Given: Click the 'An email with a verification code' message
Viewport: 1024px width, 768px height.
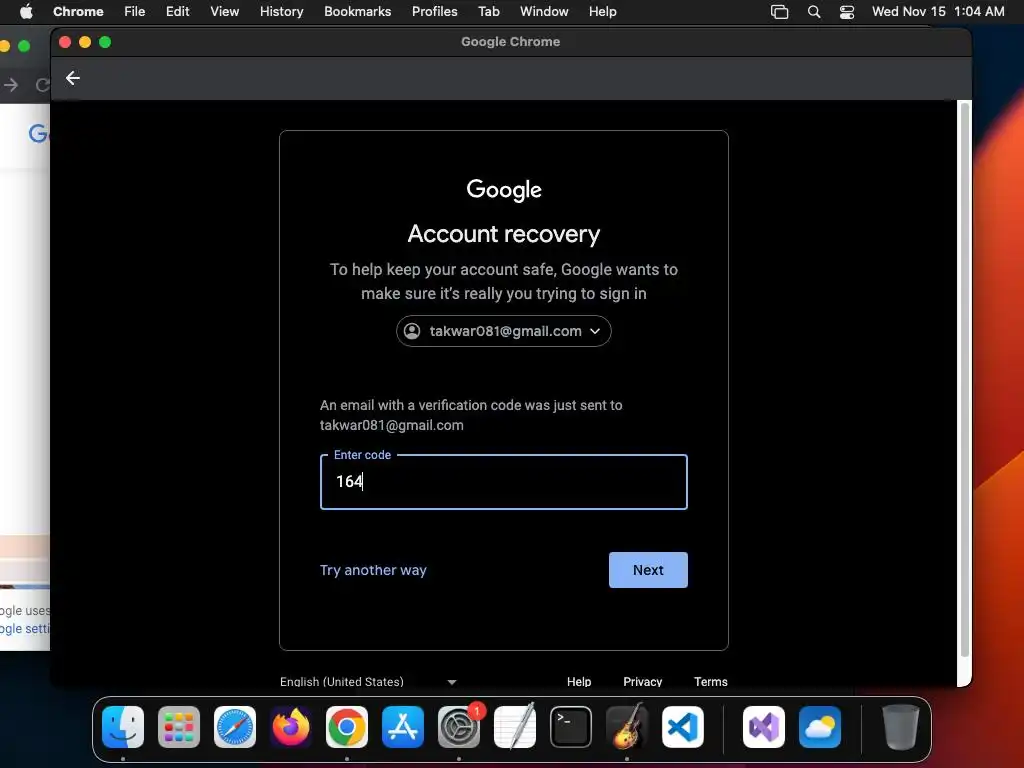Looking at the screenshot, I should click(471, 415).
